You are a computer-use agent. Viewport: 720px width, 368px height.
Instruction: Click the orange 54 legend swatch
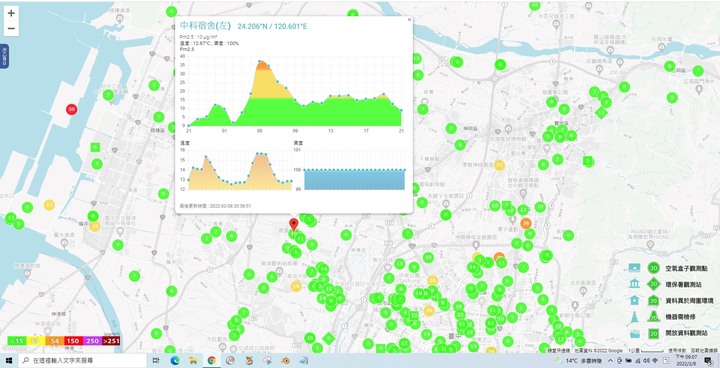click(x=54, y=341)
